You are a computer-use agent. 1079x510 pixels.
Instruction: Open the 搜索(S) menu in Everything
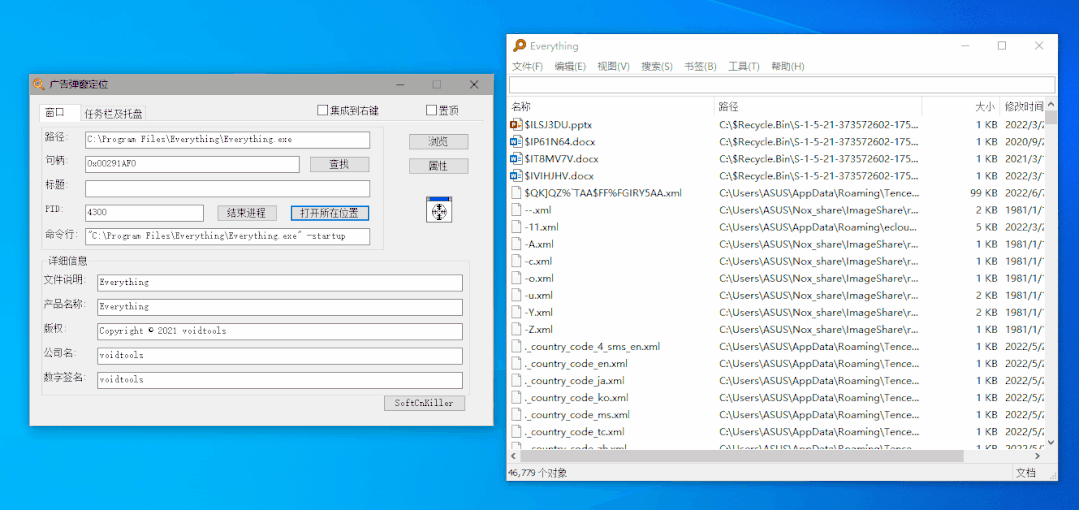pyautogui.click(x=657, y=67)
